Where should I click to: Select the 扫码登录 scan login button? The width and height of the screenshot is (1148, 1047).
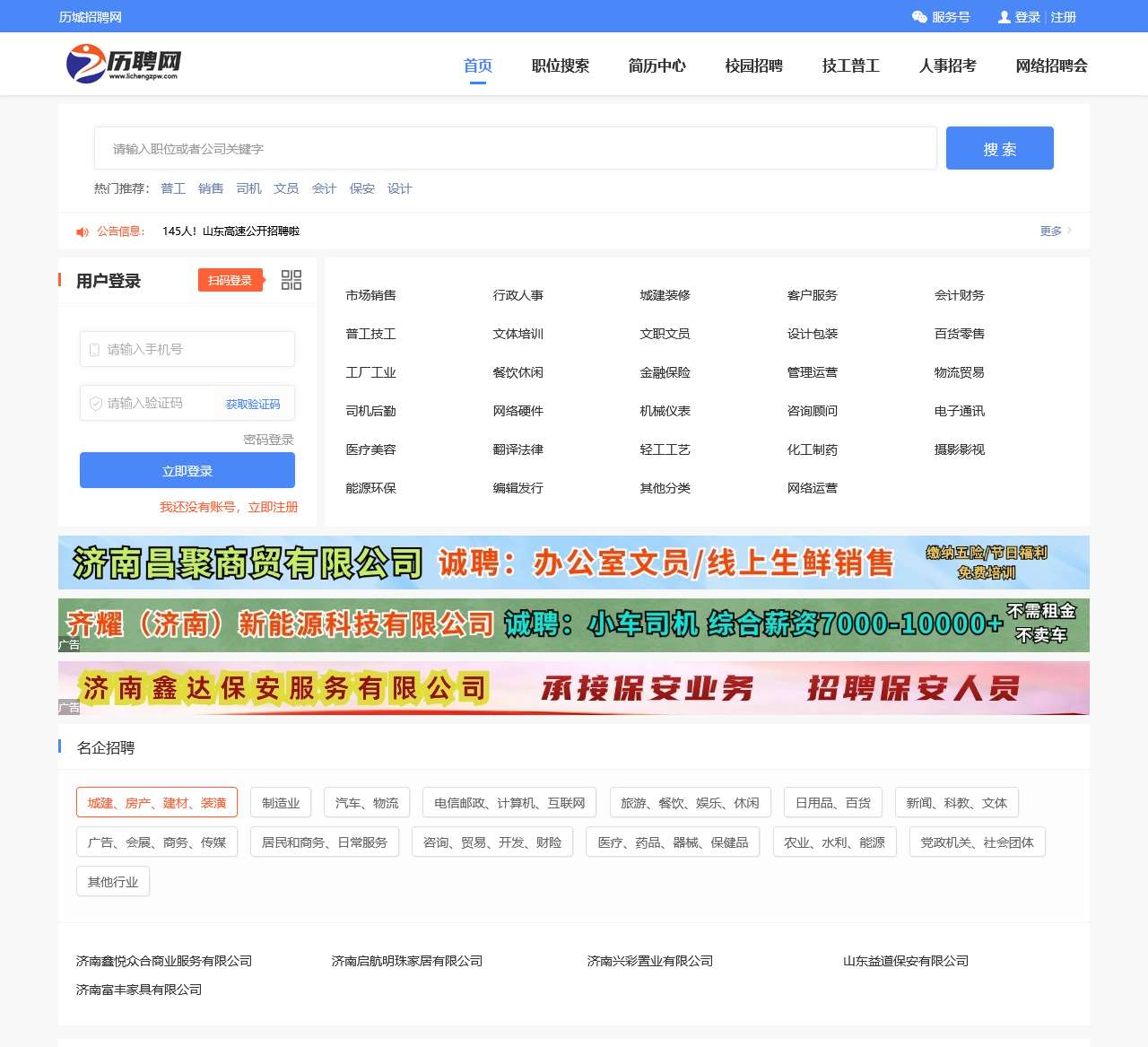coord(230,279)
